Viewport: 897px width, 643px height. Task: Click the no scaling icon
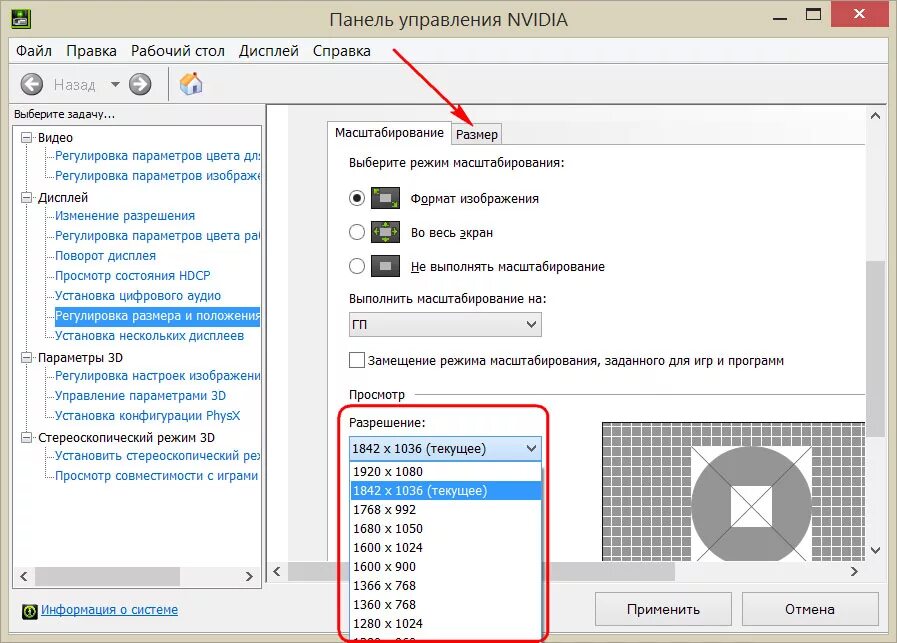point(386,266)
